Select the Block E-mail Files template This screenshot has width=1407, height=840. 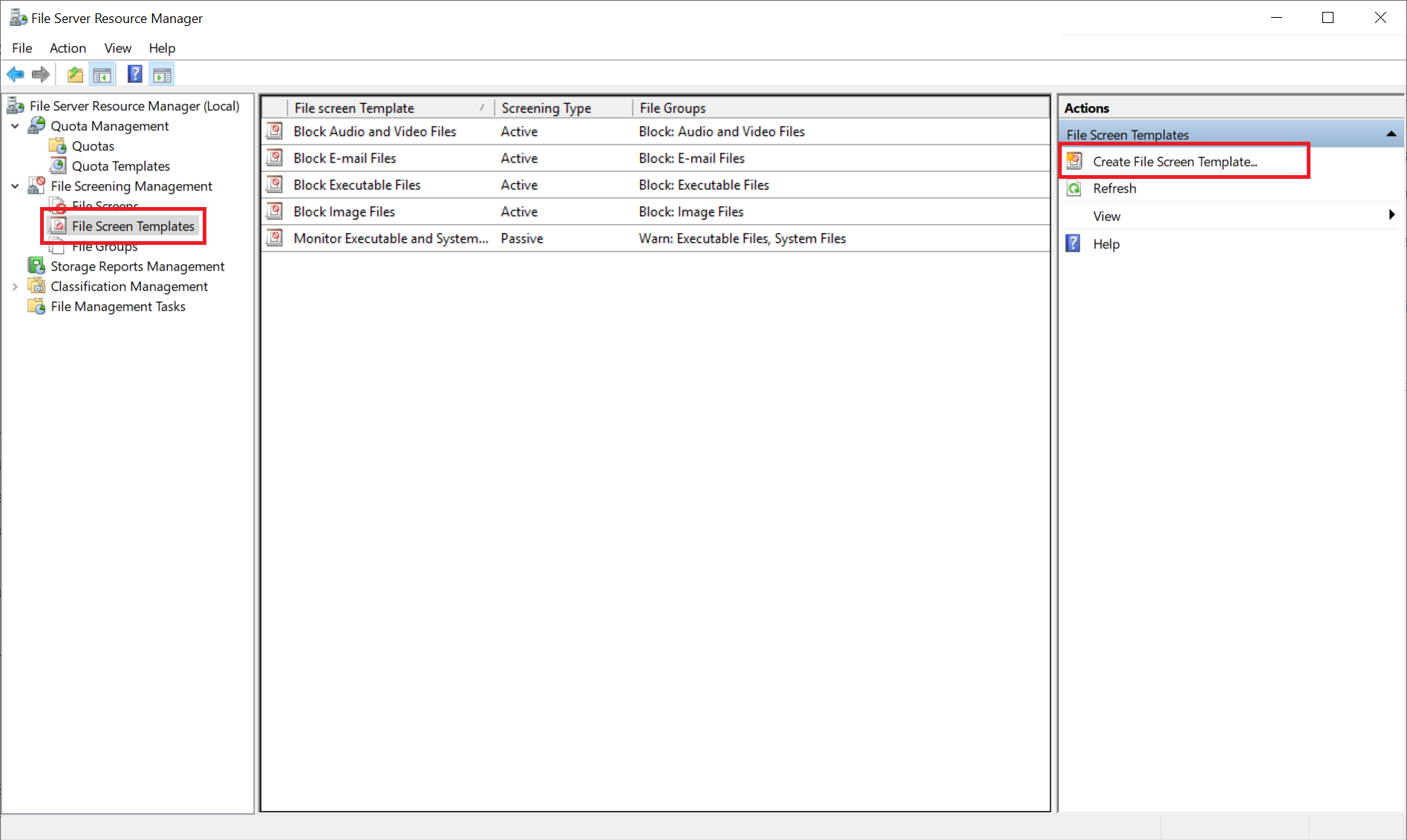point(345,158)
